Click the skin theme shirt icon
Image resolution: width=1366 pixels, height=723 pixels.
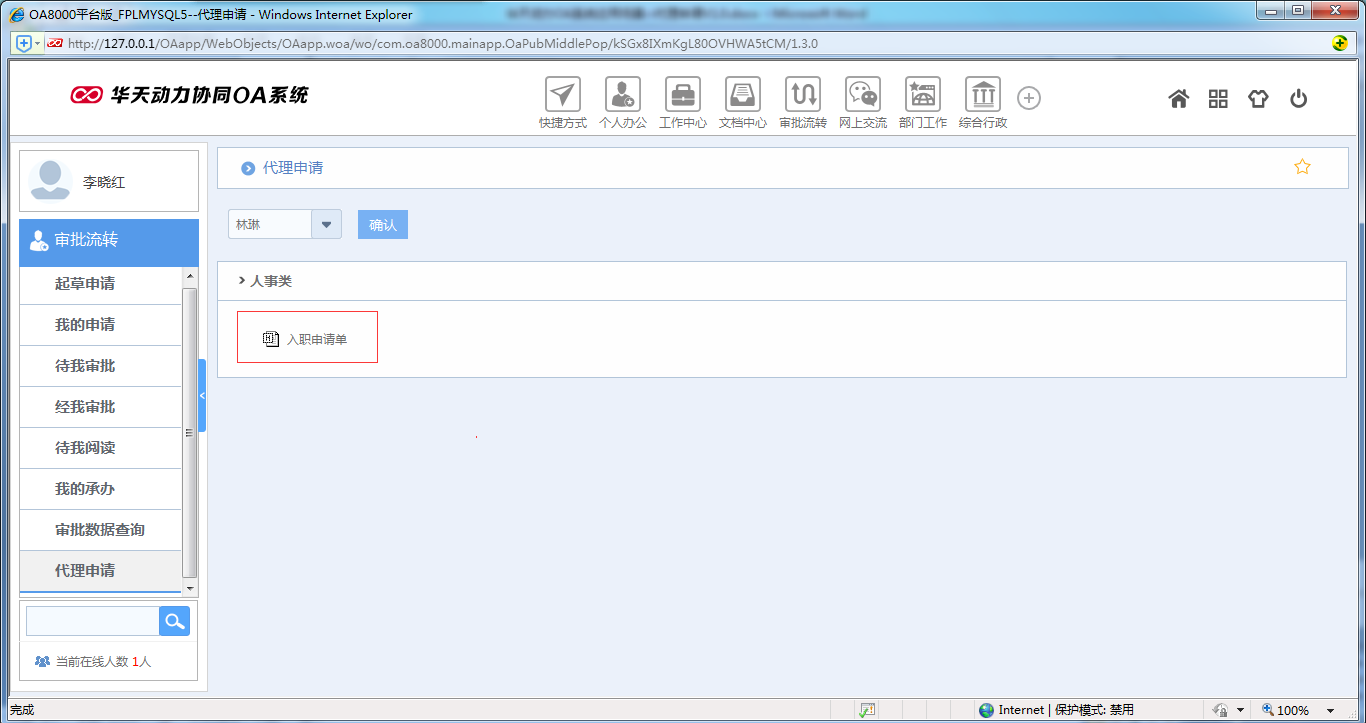(x=1258, y=98)
